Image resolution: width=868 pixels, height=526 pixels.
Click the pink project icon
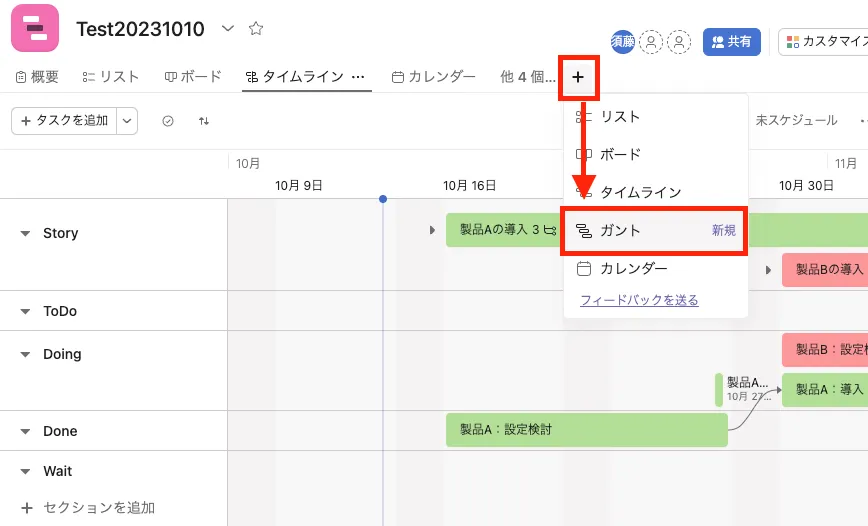[35, 28]
